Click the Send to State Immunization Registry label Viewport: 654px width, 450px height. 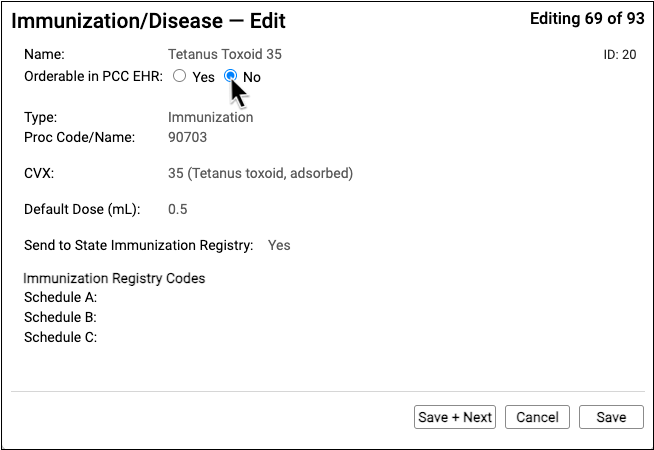(x=138, y=245)
